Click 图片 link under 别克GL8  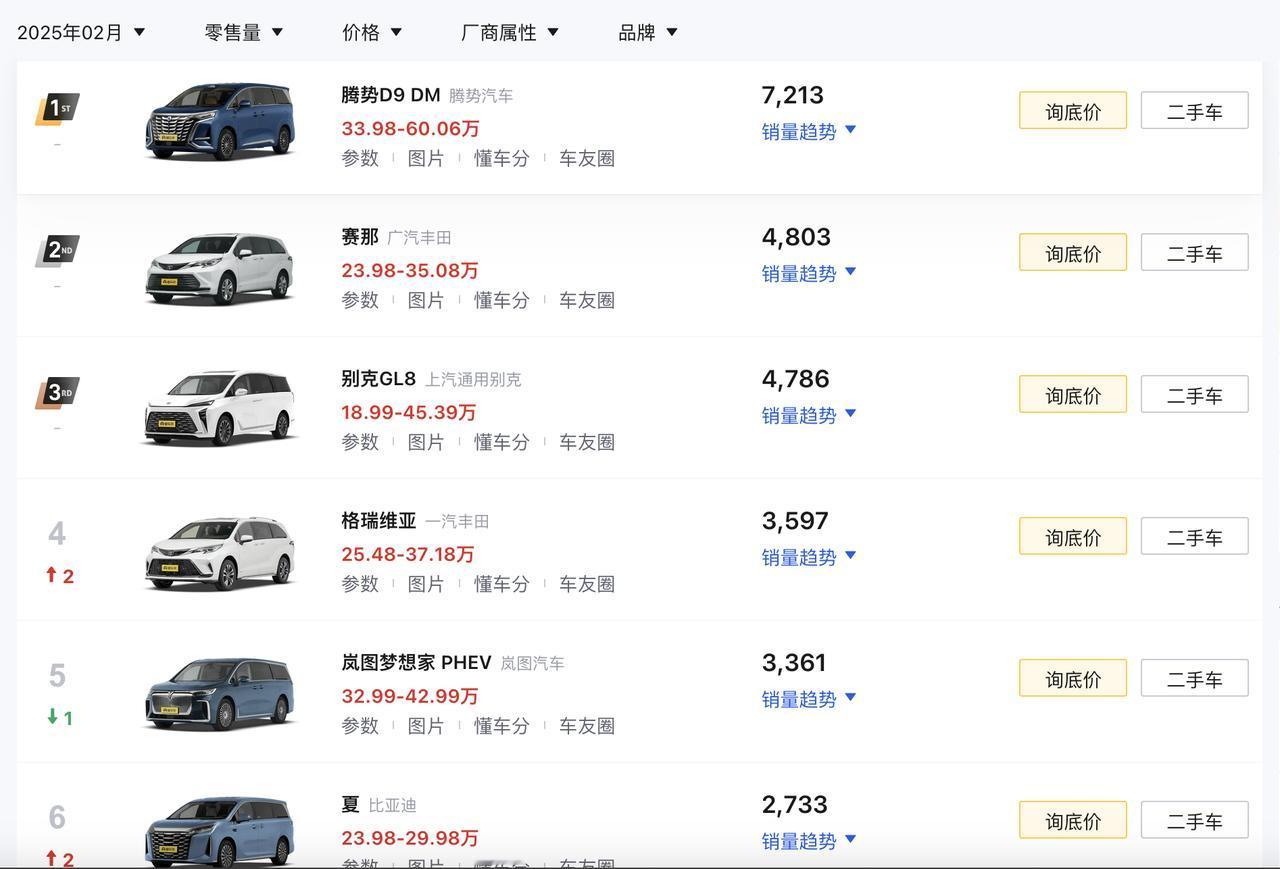pyautogui.click(x=426, y=442)
